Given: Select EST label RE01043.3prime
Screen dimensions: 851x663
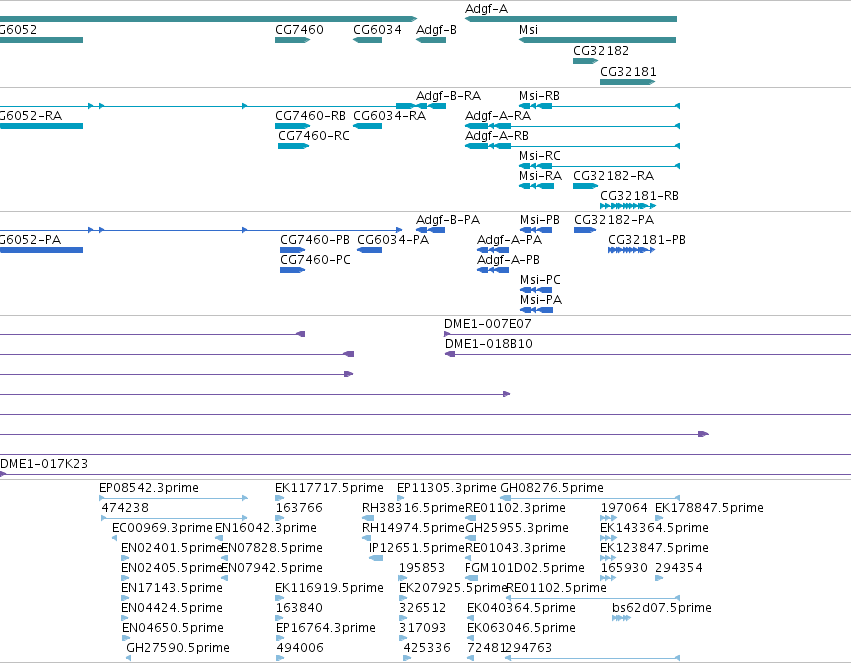Looking at the screenshot, I should [x=515, y=549].
